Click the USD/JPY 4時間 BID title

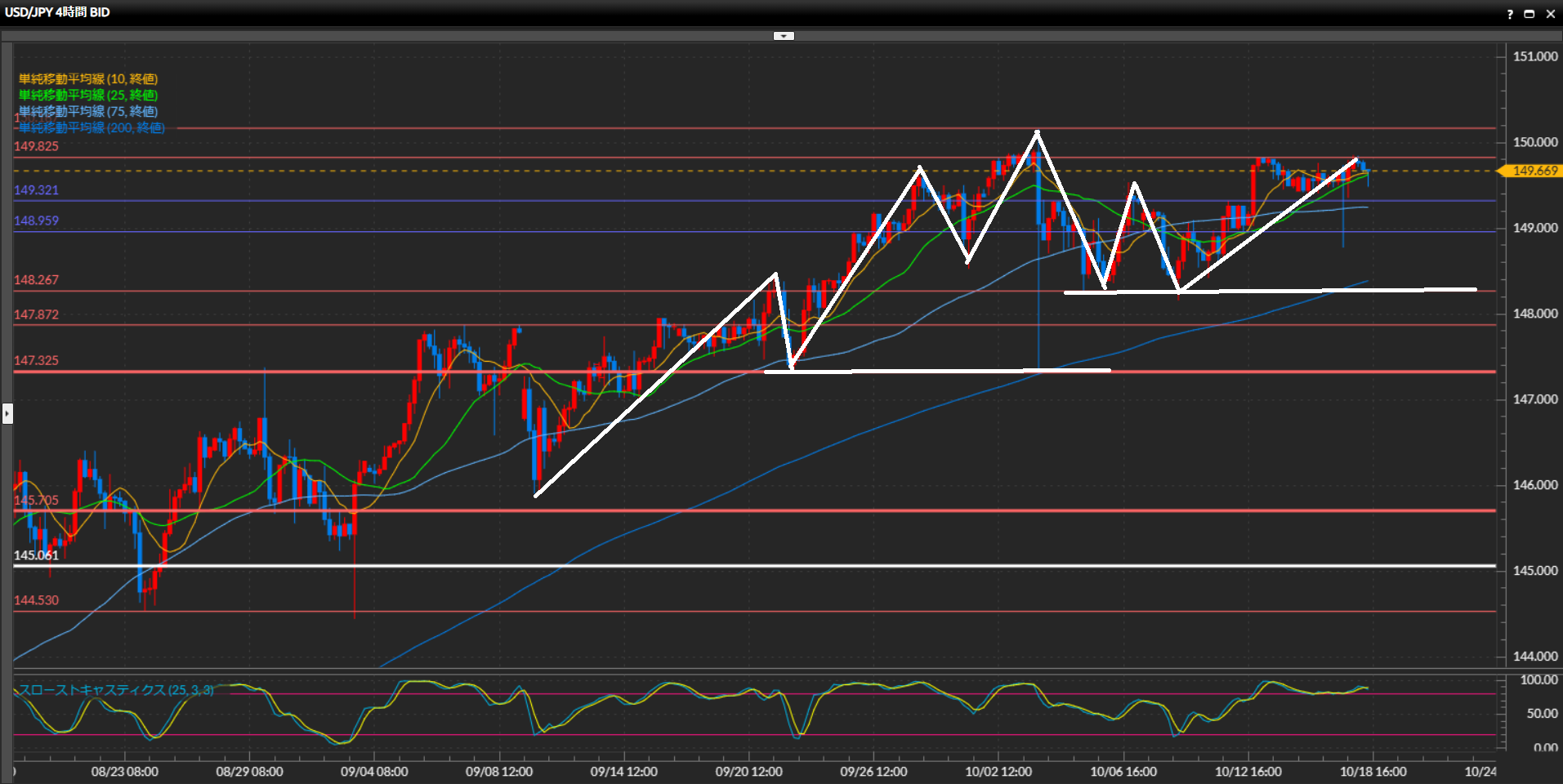click(57, 12)
